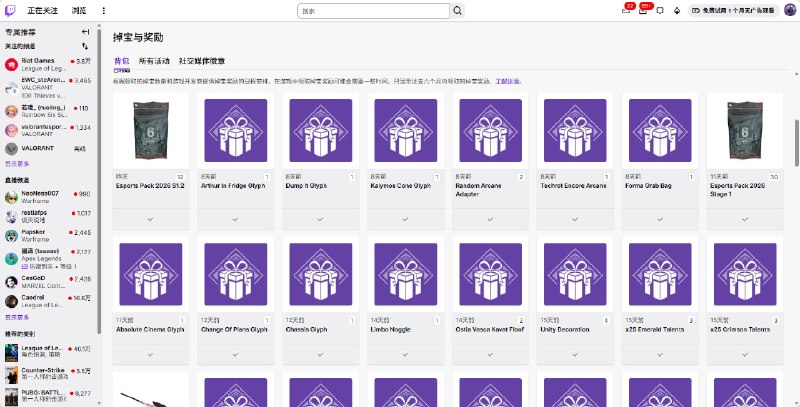
Task: Open PUBG: BATTLEGROUNDS category row
Action: point(48,396)
